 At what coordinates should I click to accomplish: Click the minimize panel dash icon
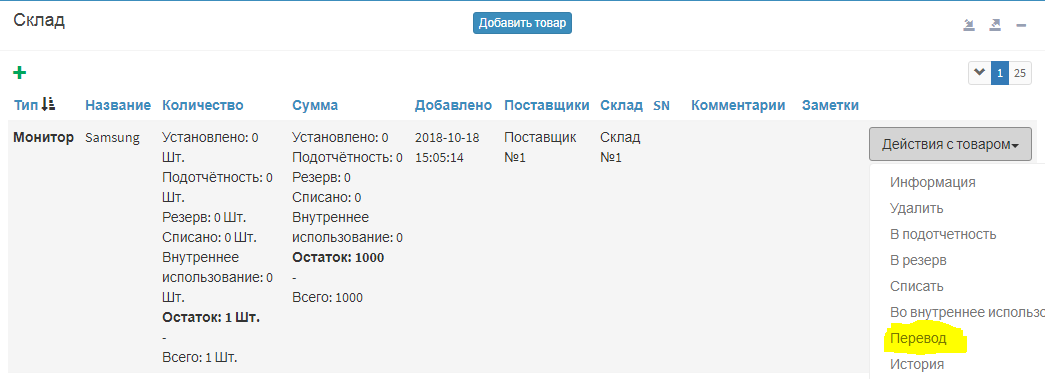click(x=1021, y=25)
